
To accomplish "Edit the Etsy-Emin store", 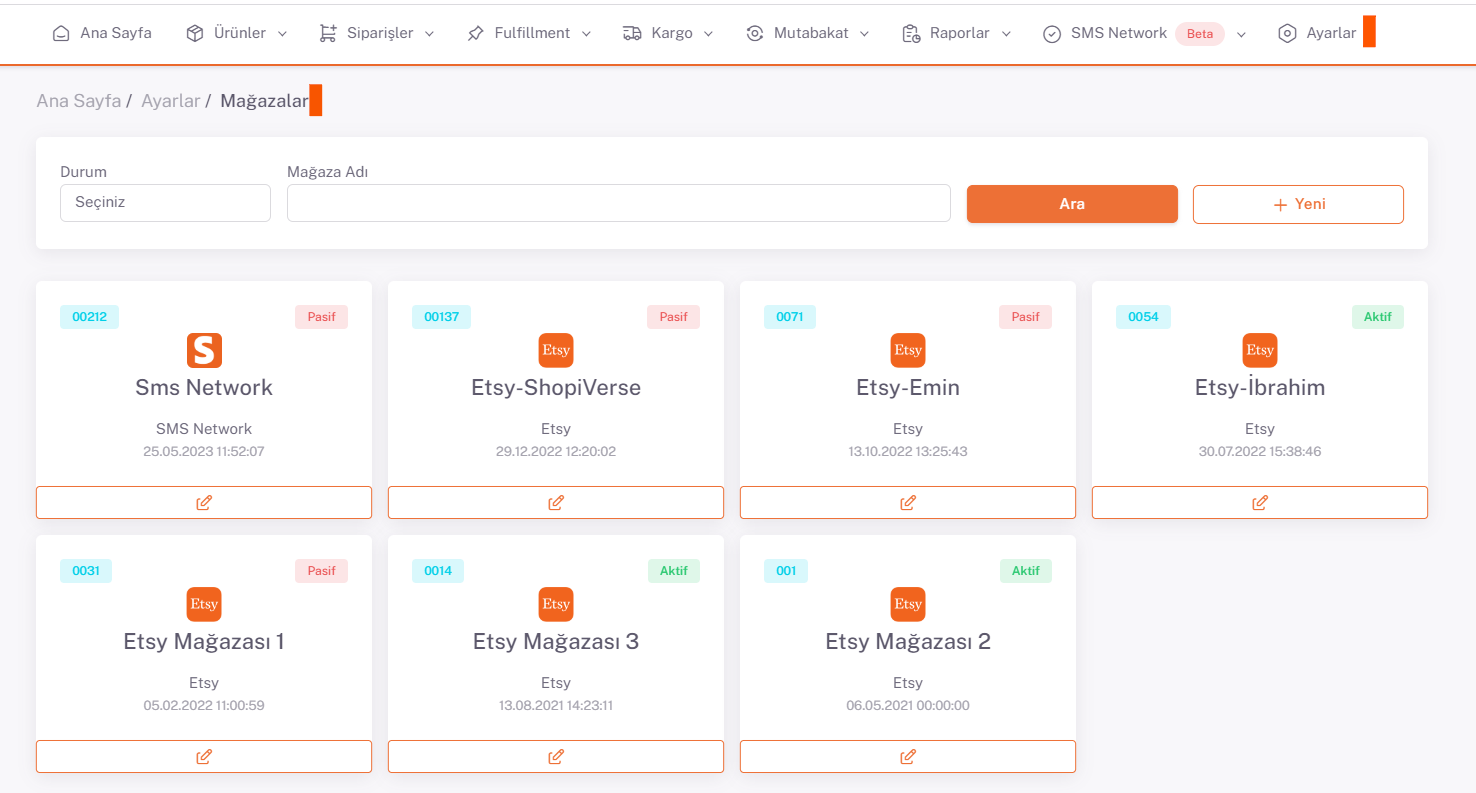I will pos(908,502).
